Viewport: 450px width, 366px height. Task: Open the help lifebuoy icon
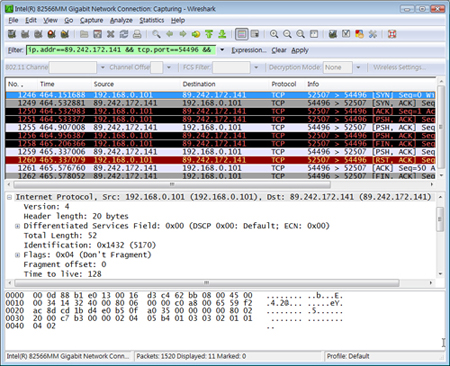392,34
